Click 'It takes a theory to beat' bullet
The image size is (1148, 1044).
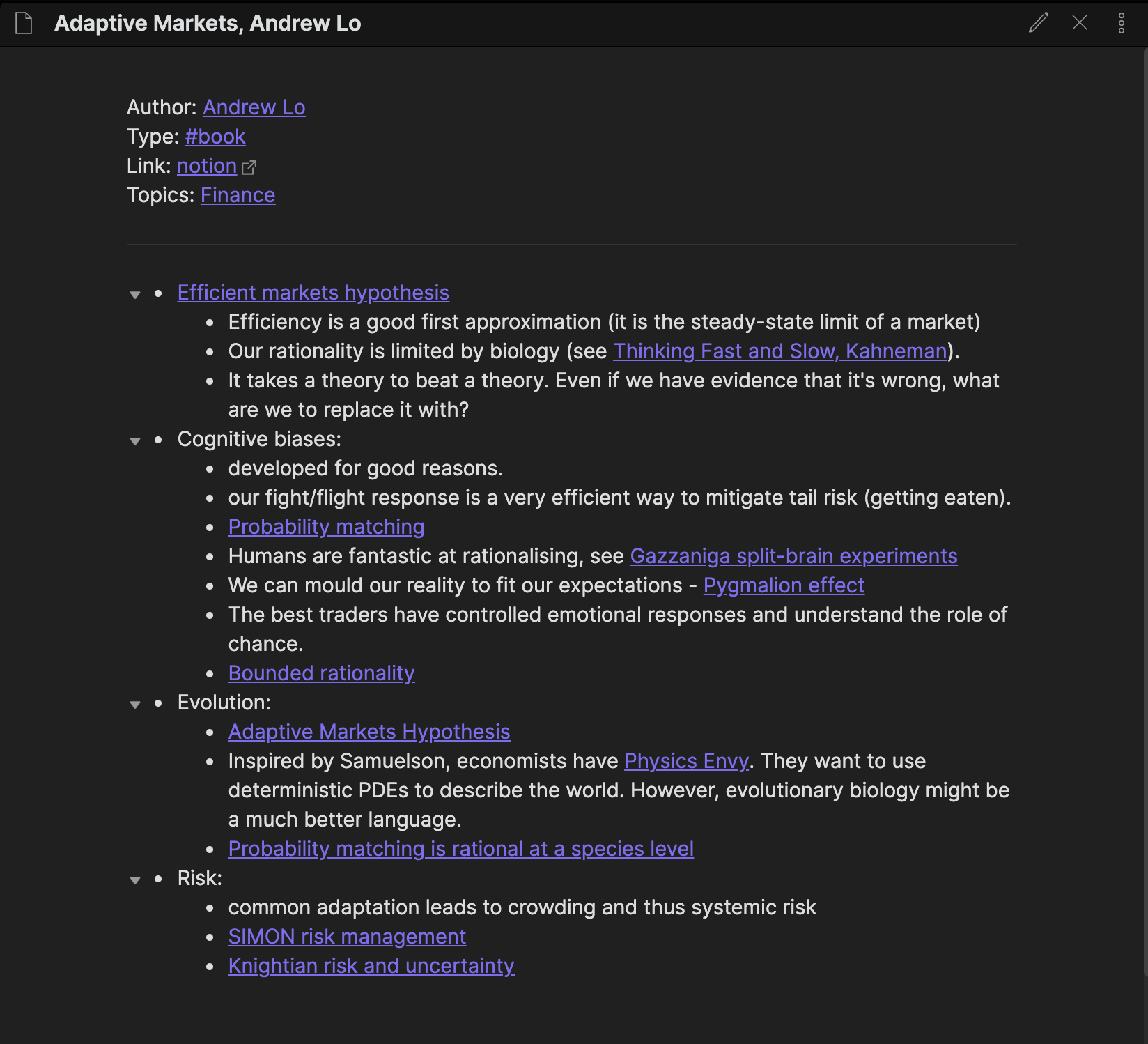click(x=614, y=395)
